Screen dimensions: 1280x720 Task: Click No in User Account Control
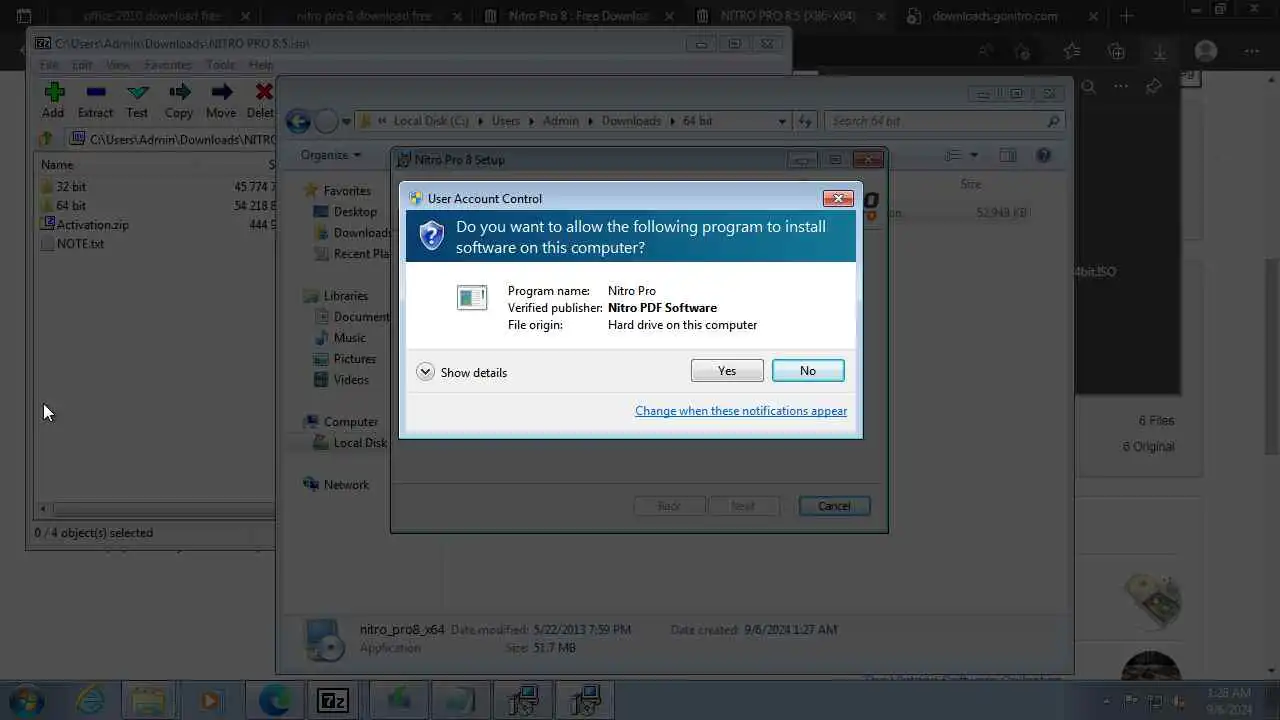(808, 371)
